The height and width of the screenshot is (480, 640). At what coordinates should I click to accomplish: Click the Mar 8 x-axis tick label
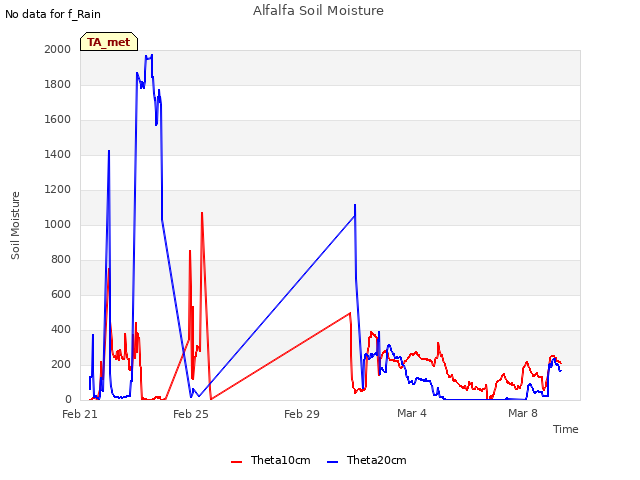coord(523,413)
